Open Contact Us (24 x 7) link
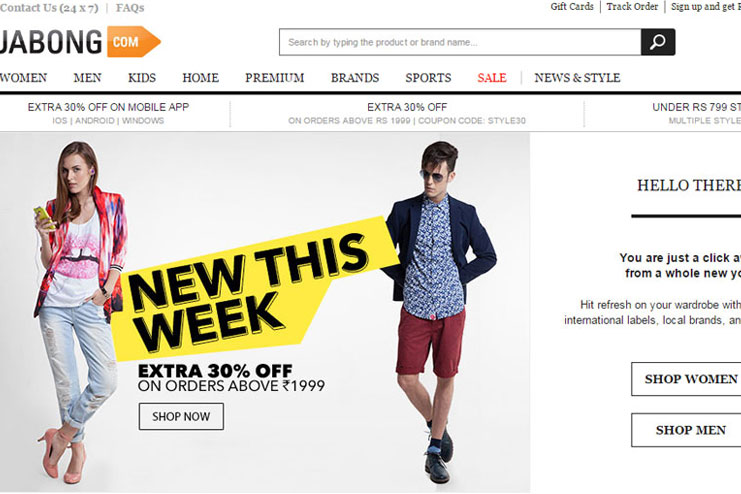Viewport: 741px width, 494px height. 49,8
